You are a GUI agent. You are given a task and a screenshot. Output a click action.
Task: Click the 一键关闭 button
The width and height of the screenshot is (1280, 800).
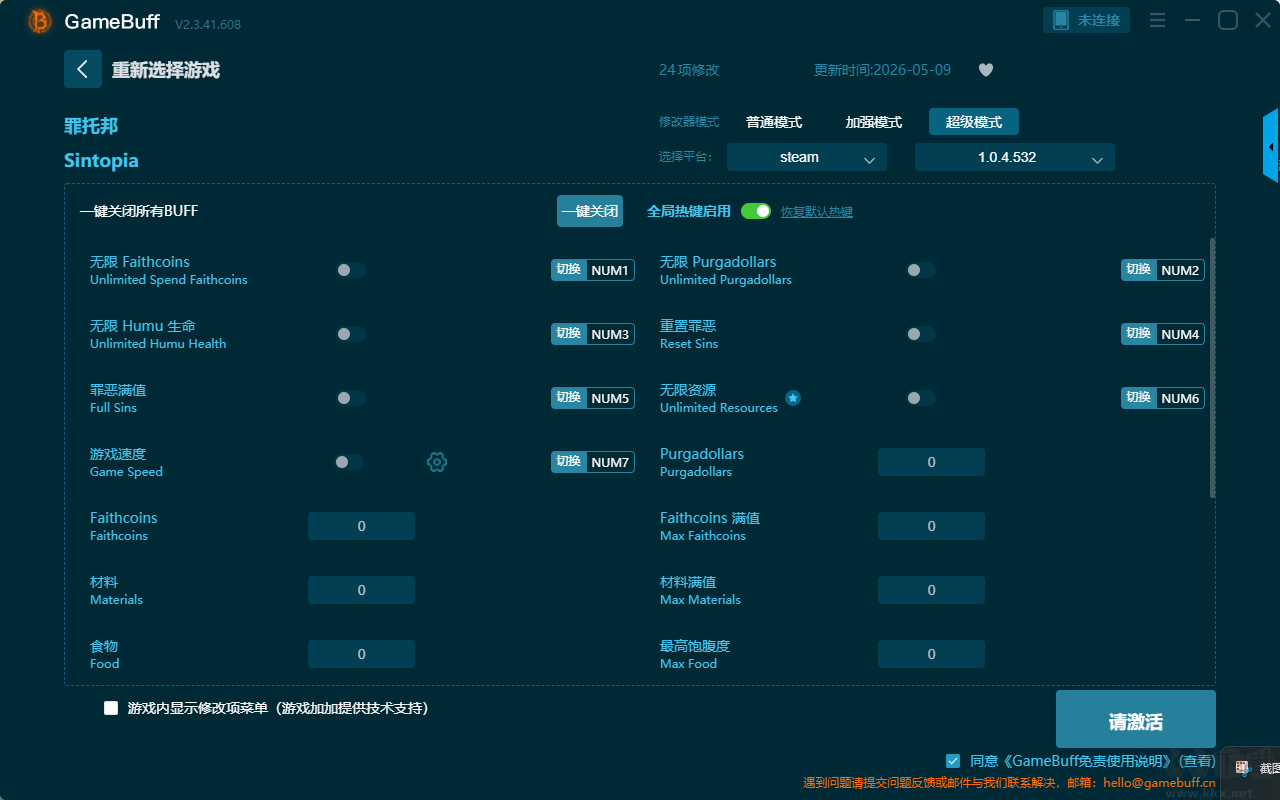[x=590, y=211]
